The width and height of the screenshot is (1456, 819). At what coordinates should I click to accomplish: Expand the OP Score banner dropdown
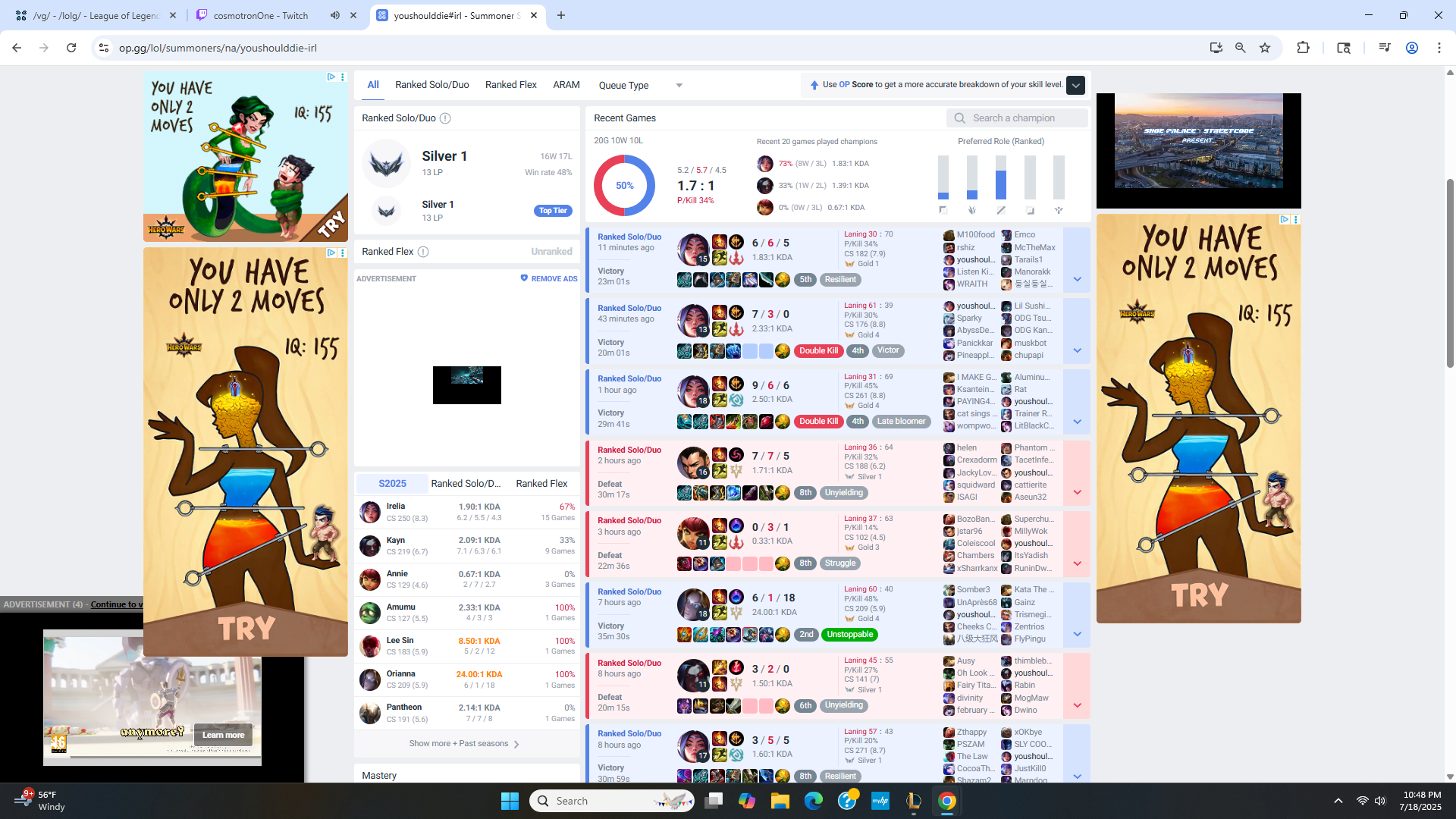[x=1075, y=85]
